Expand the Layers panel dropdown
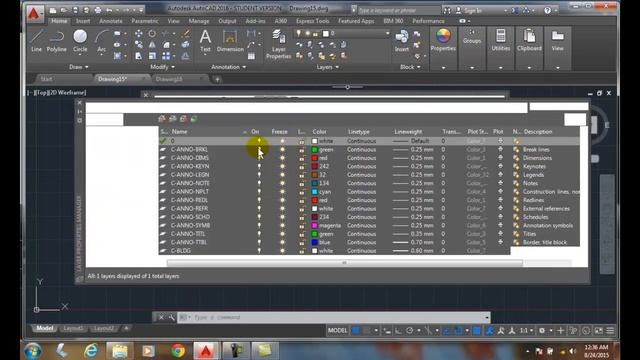The image size is (640, 360). 328,67
